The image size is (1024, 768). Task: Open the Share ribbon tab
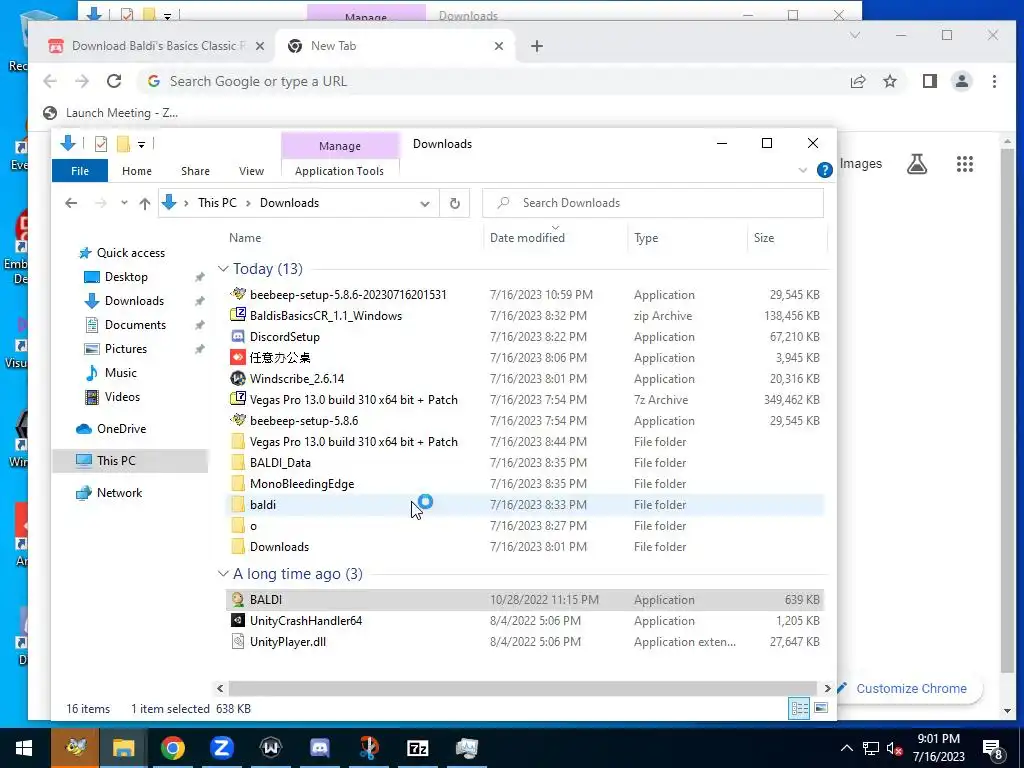tap(195, 171)
